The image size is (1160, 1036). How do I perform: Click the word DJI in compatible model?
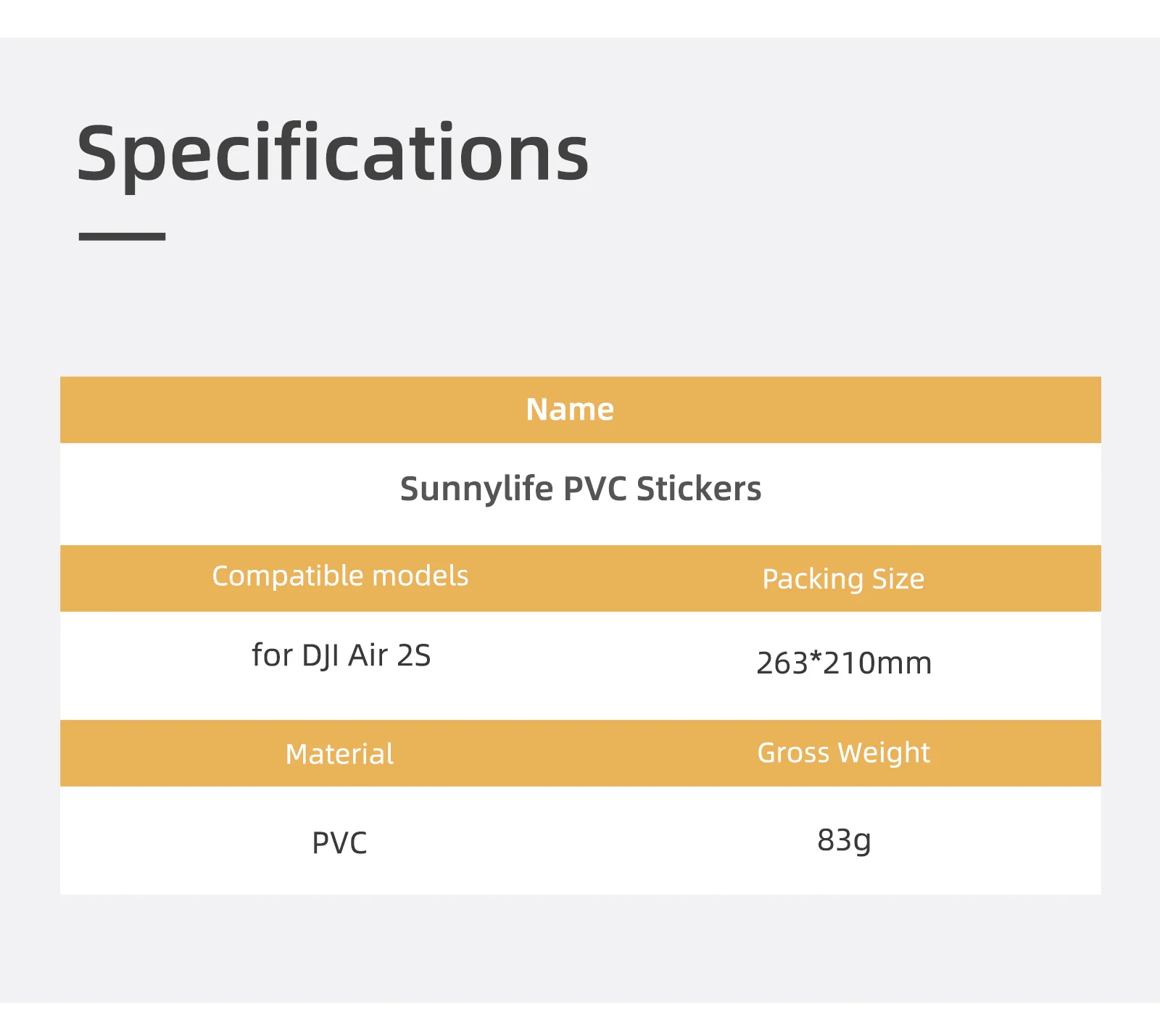click(320, 655)
